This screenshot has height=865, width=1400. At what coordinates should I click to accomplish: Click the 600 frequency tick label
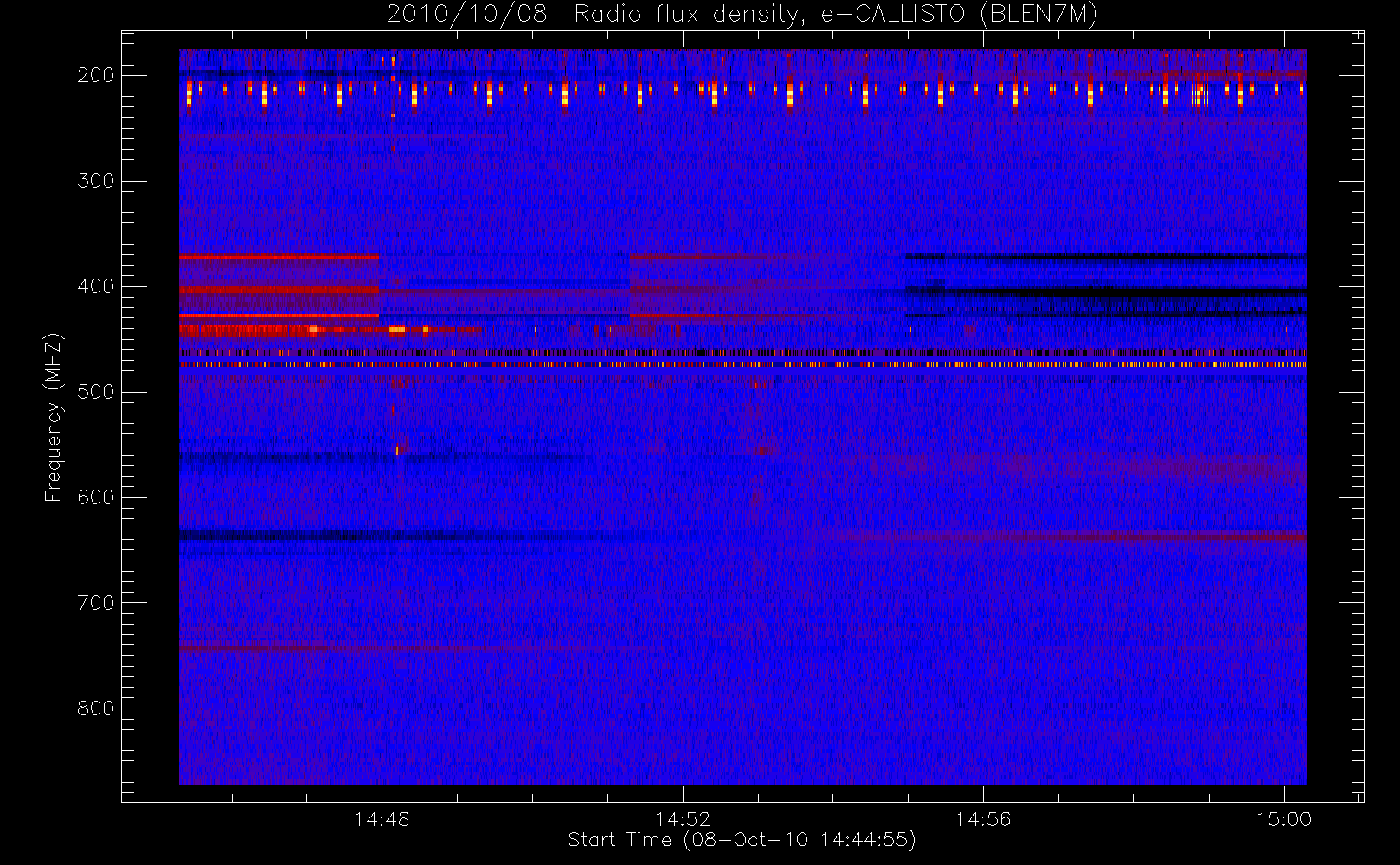pos(96,497)
